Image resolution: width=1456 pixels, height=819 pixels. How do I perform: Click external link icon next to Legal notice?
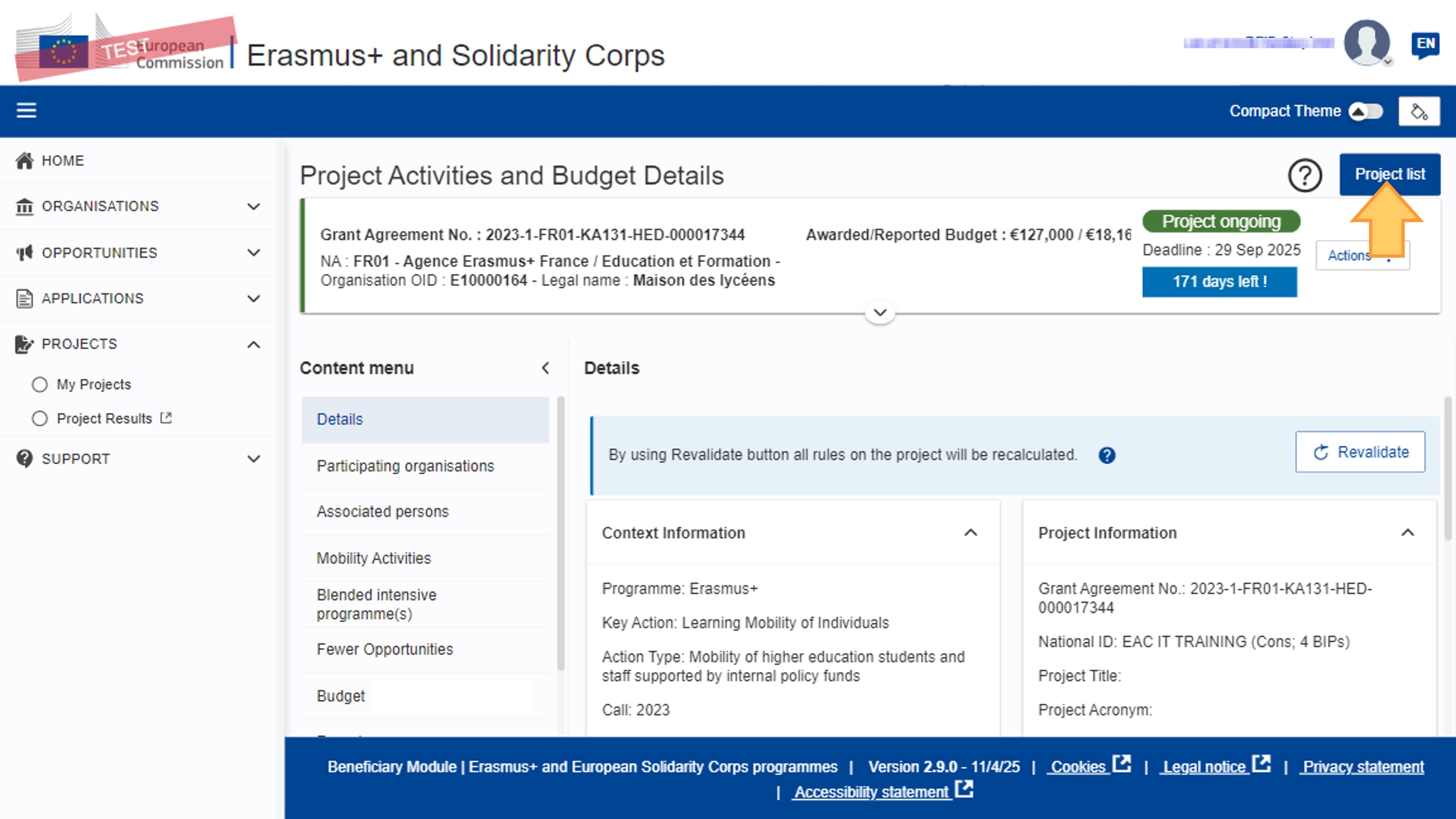click(x=1261, y=763)
